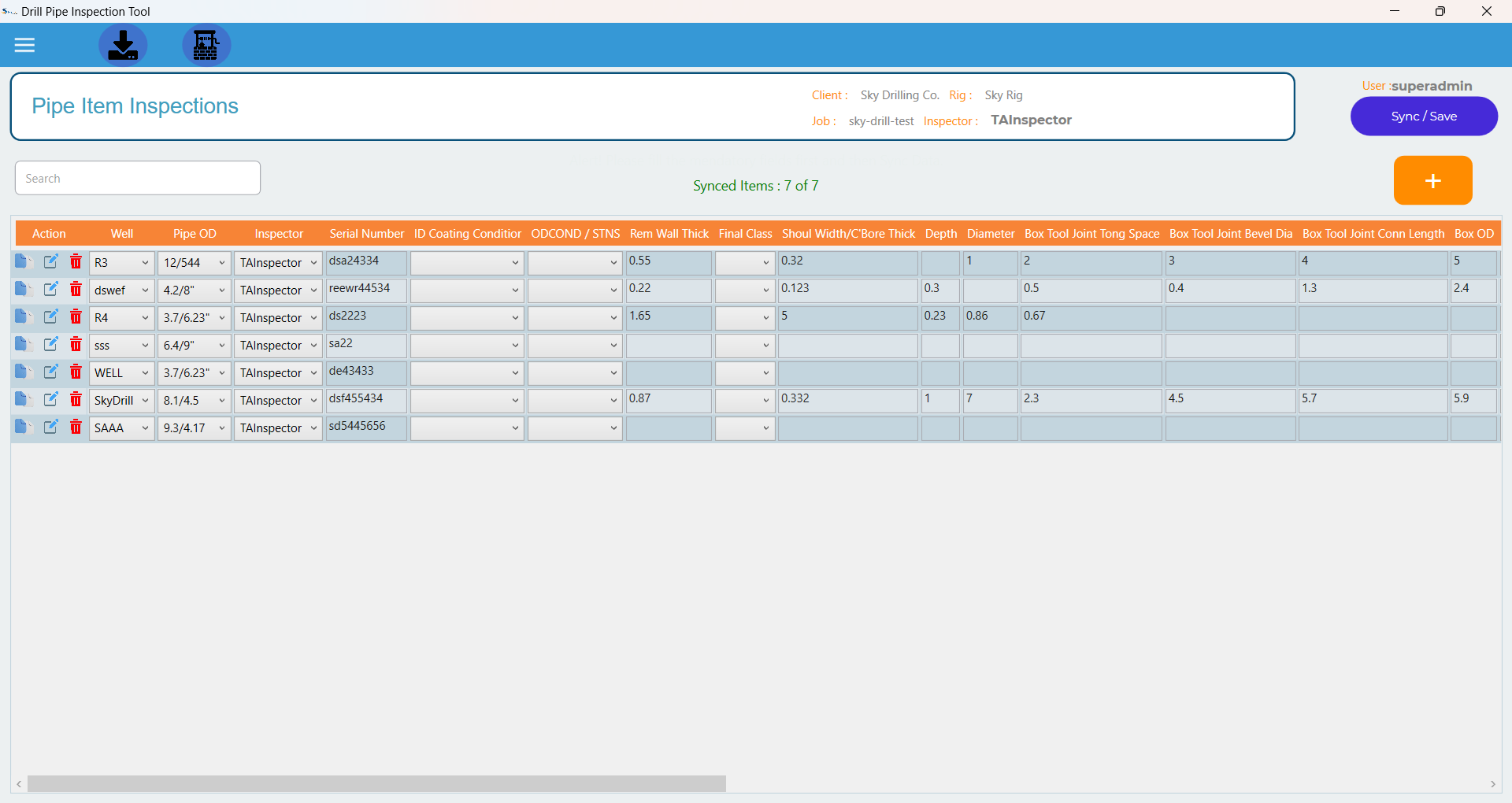
Task: Open Final Class dropdown in first row
Action: (745, 263)
